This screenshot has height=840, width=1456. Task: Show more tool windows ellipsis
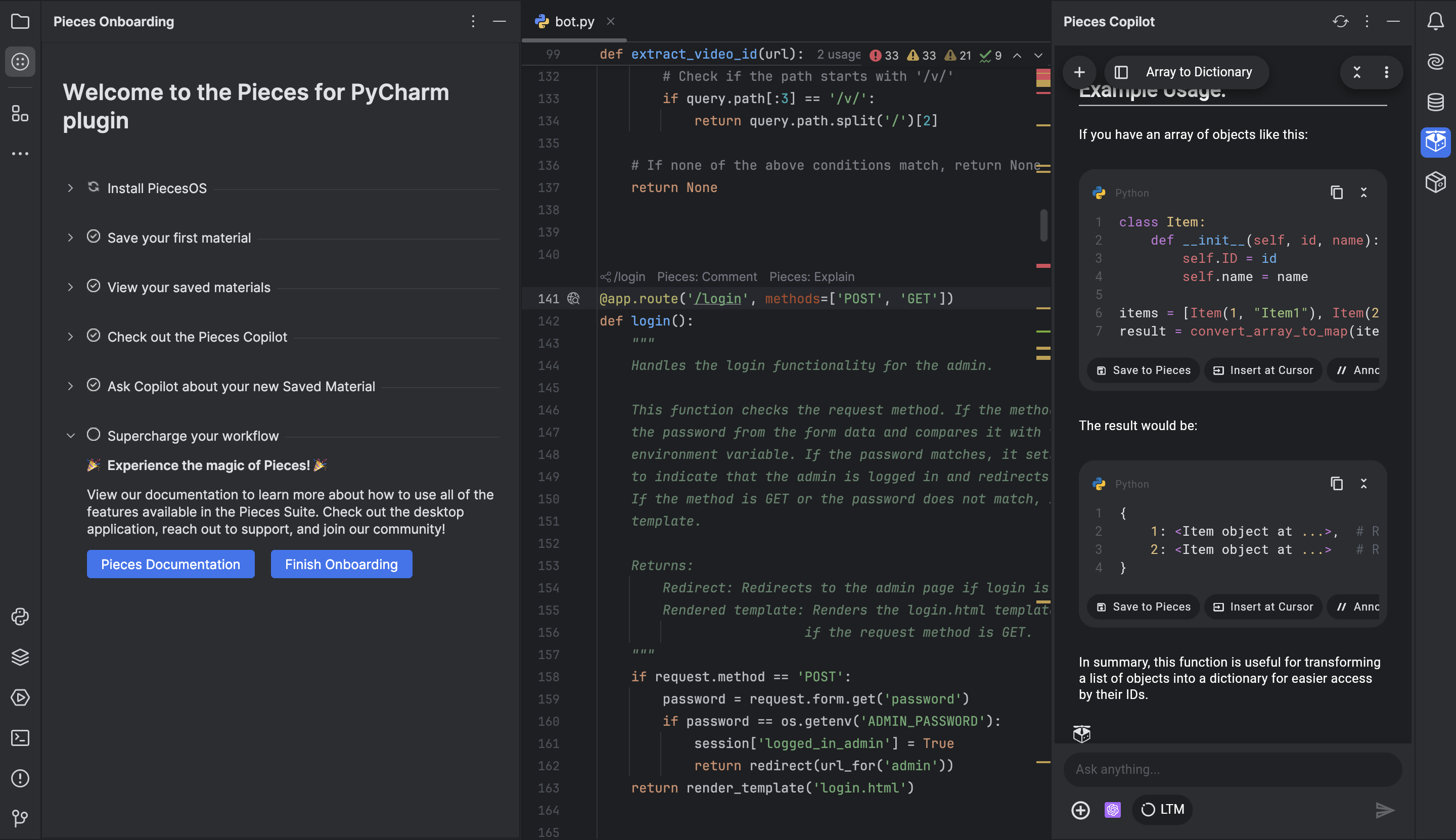[20, 154]
